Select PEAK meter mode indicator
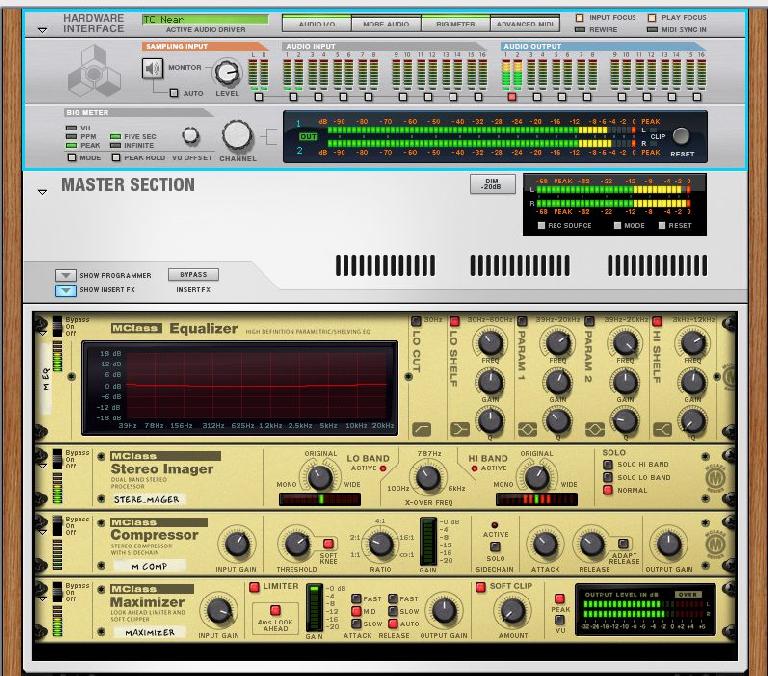 coord(72,145)
